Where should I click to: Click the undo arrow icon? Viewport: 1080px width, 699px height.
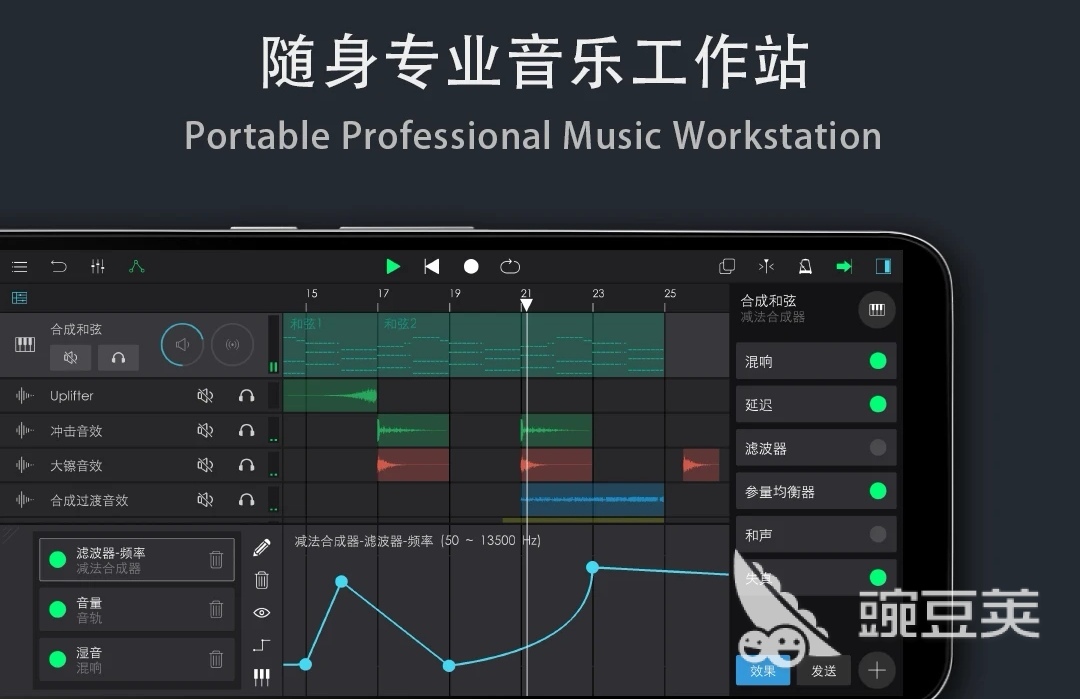point(59,266)
